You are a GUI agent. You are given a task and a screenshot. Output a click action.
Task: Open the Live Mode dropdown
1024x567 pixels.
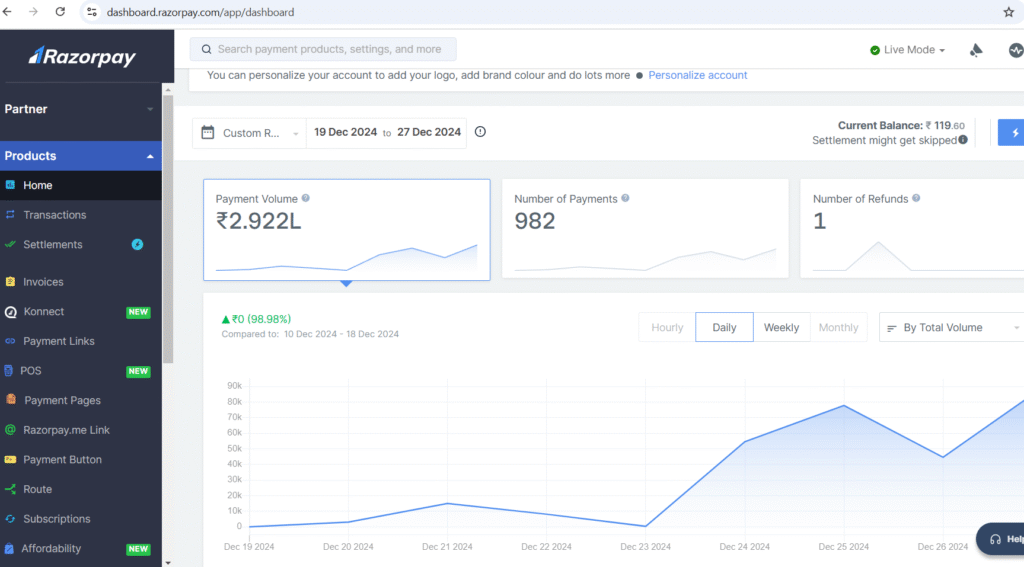click(908, 50)
